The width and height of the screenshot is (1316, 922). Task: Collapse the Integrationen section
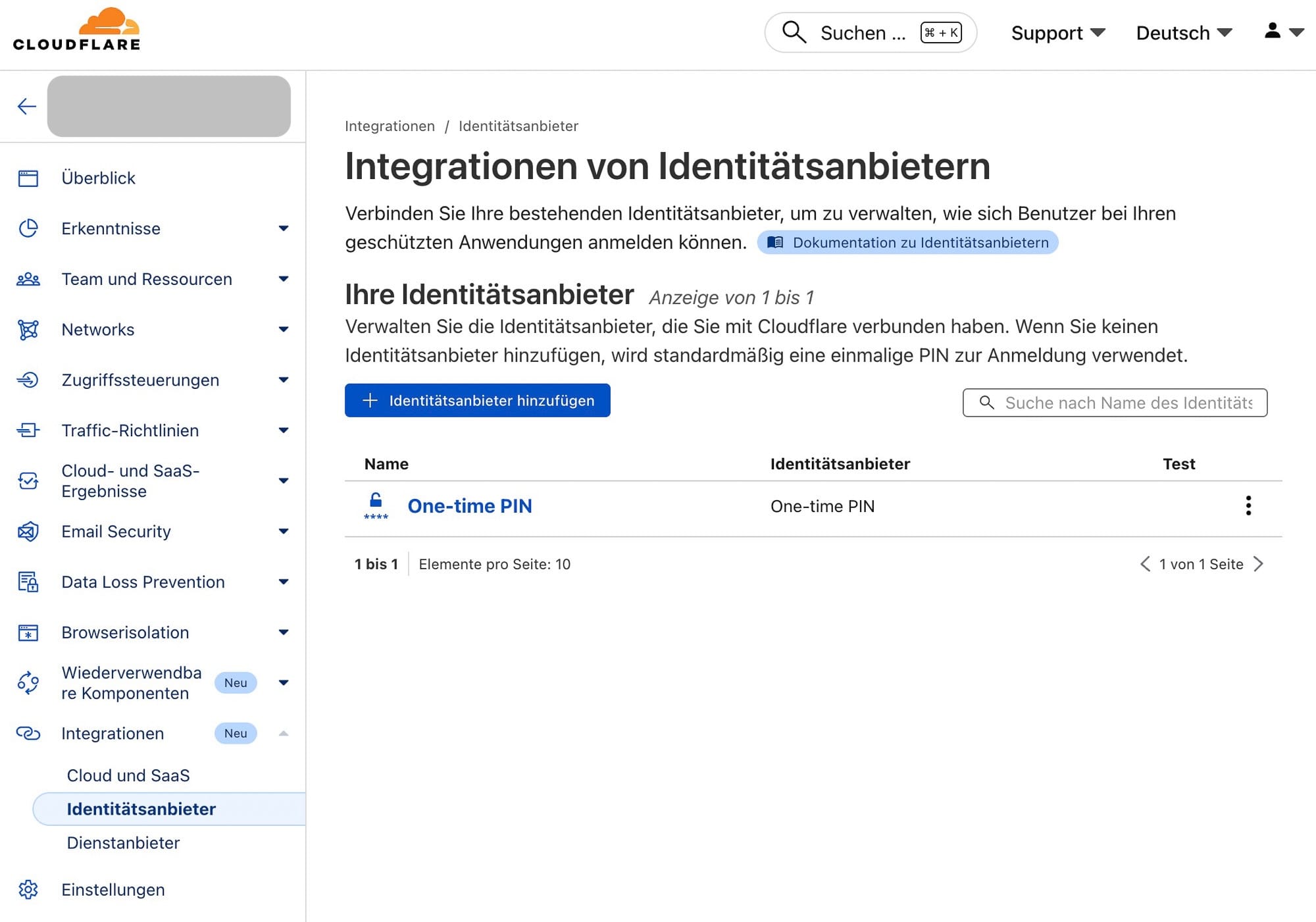283,733
